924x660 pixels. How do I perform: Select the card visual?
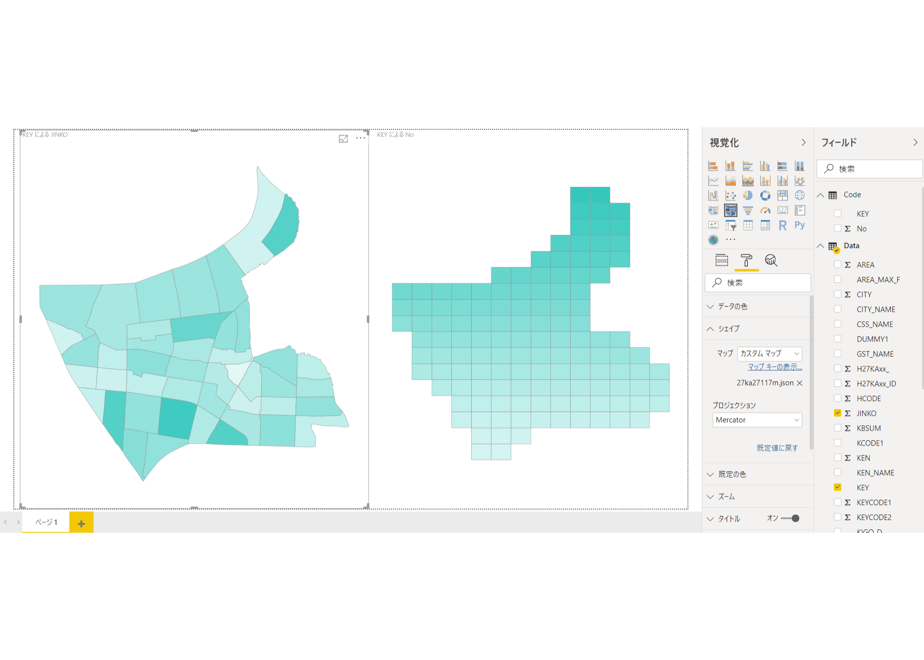point(783,210)
